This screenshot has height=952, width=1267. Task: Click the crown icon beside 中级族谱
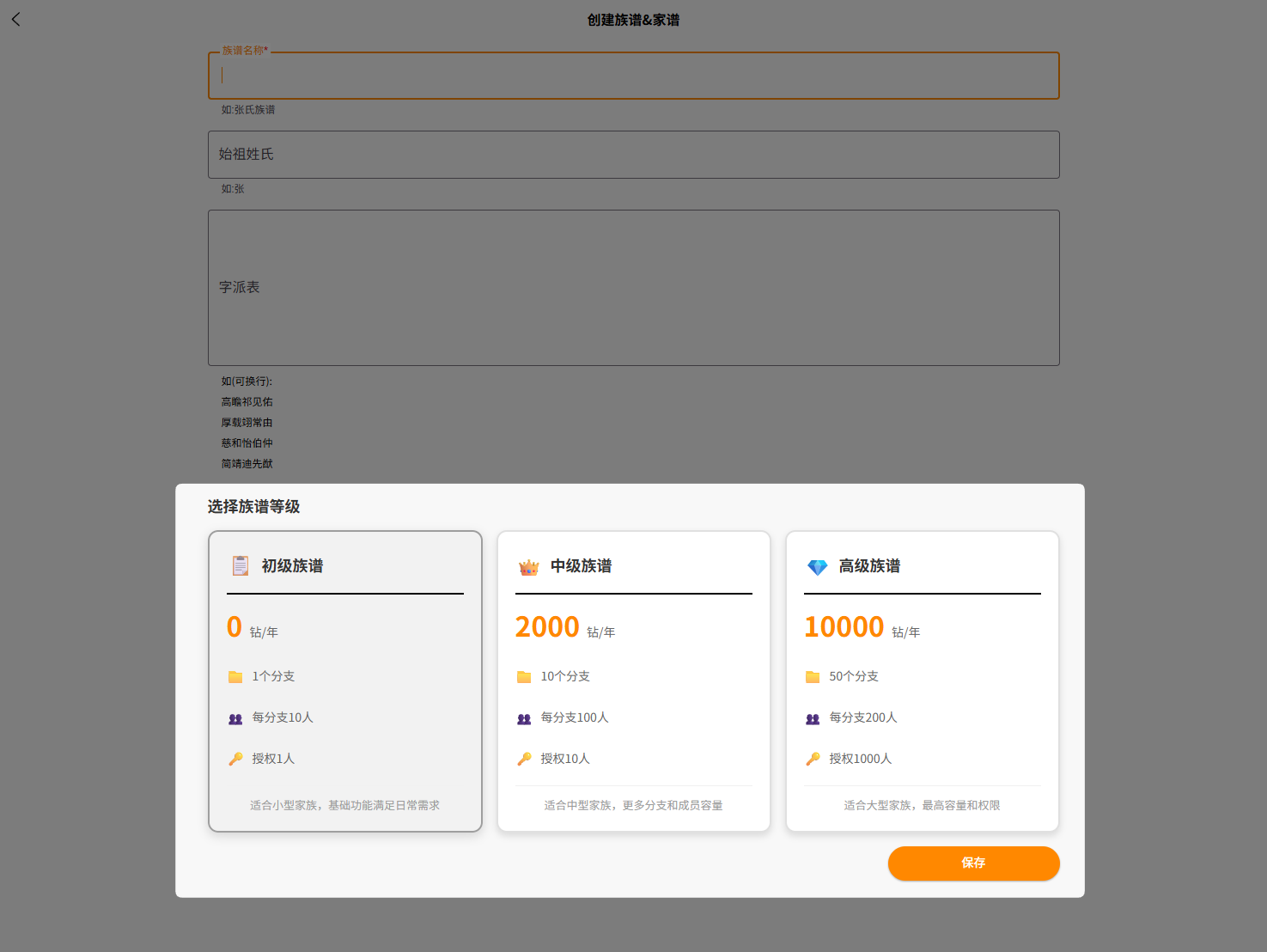tap(529, 567)
